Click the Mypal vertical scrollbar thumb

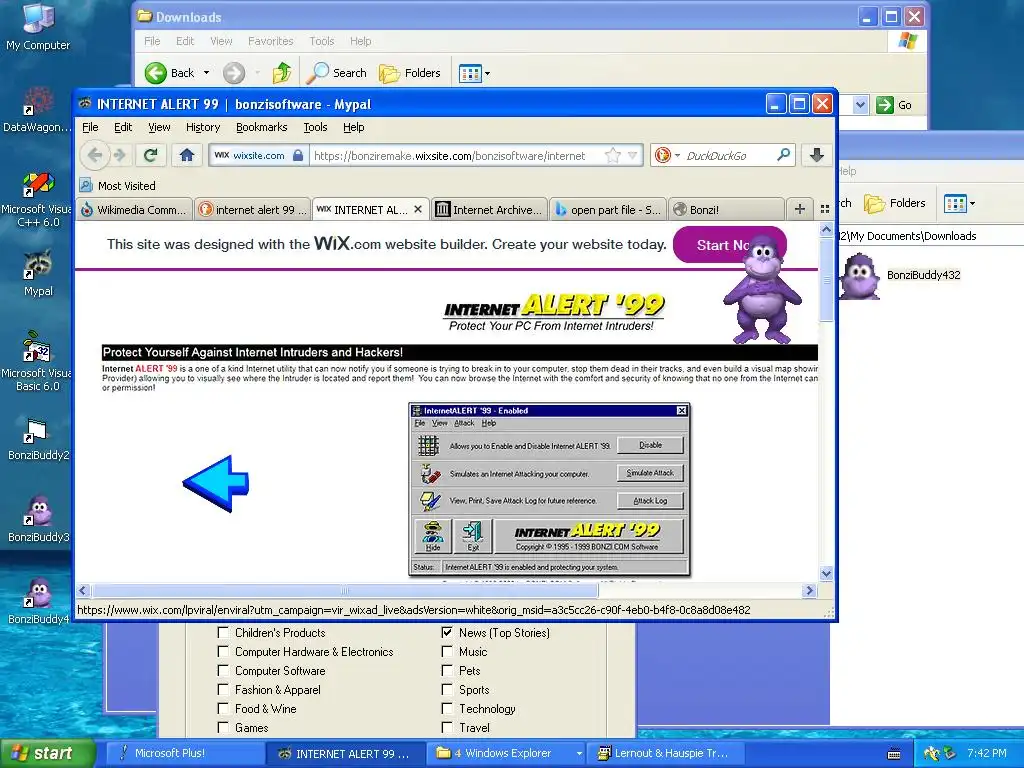pos(826,281)
